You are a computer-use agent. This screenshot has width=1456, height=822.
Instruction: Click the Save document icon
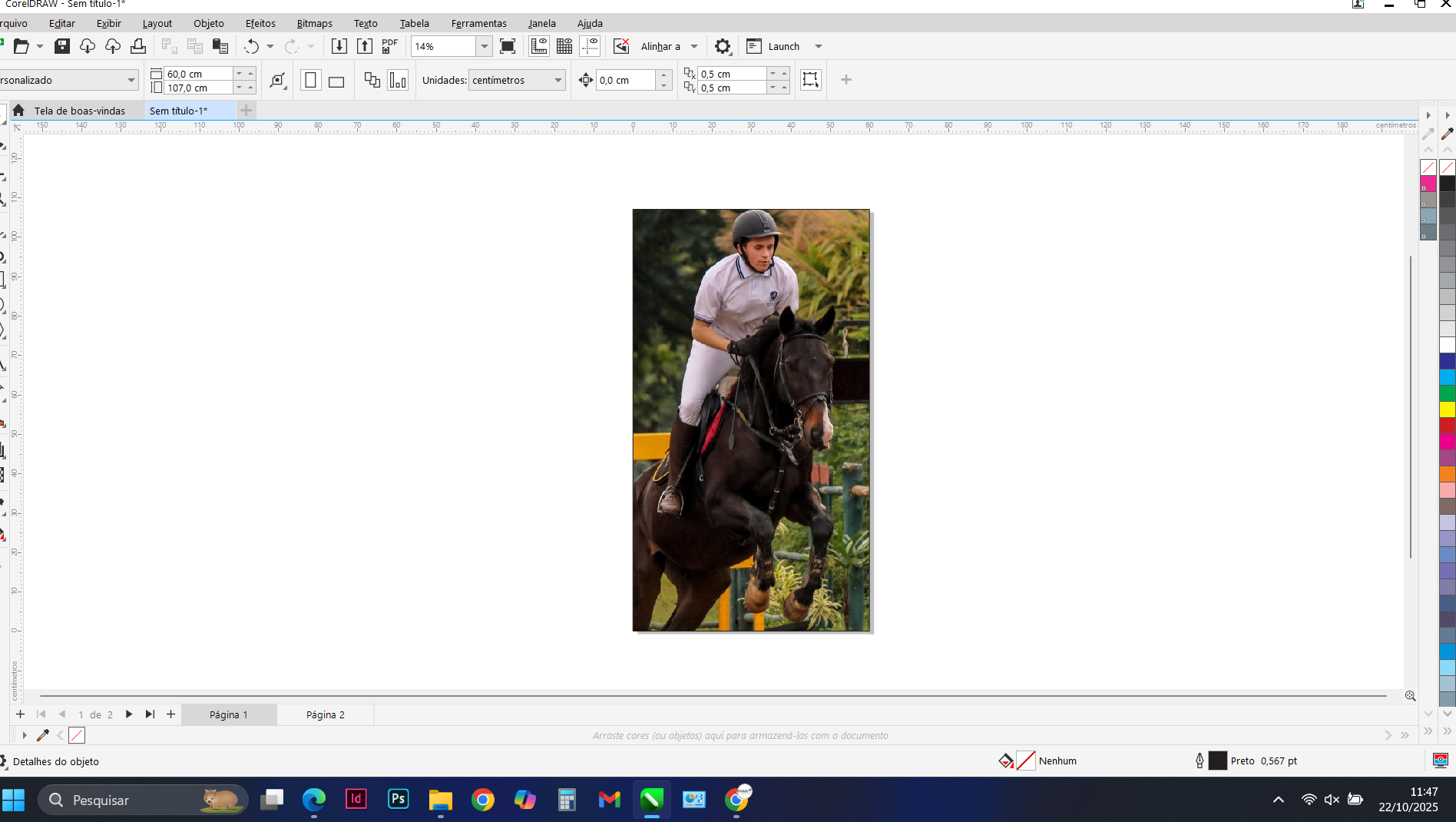(x=62, y=46)
